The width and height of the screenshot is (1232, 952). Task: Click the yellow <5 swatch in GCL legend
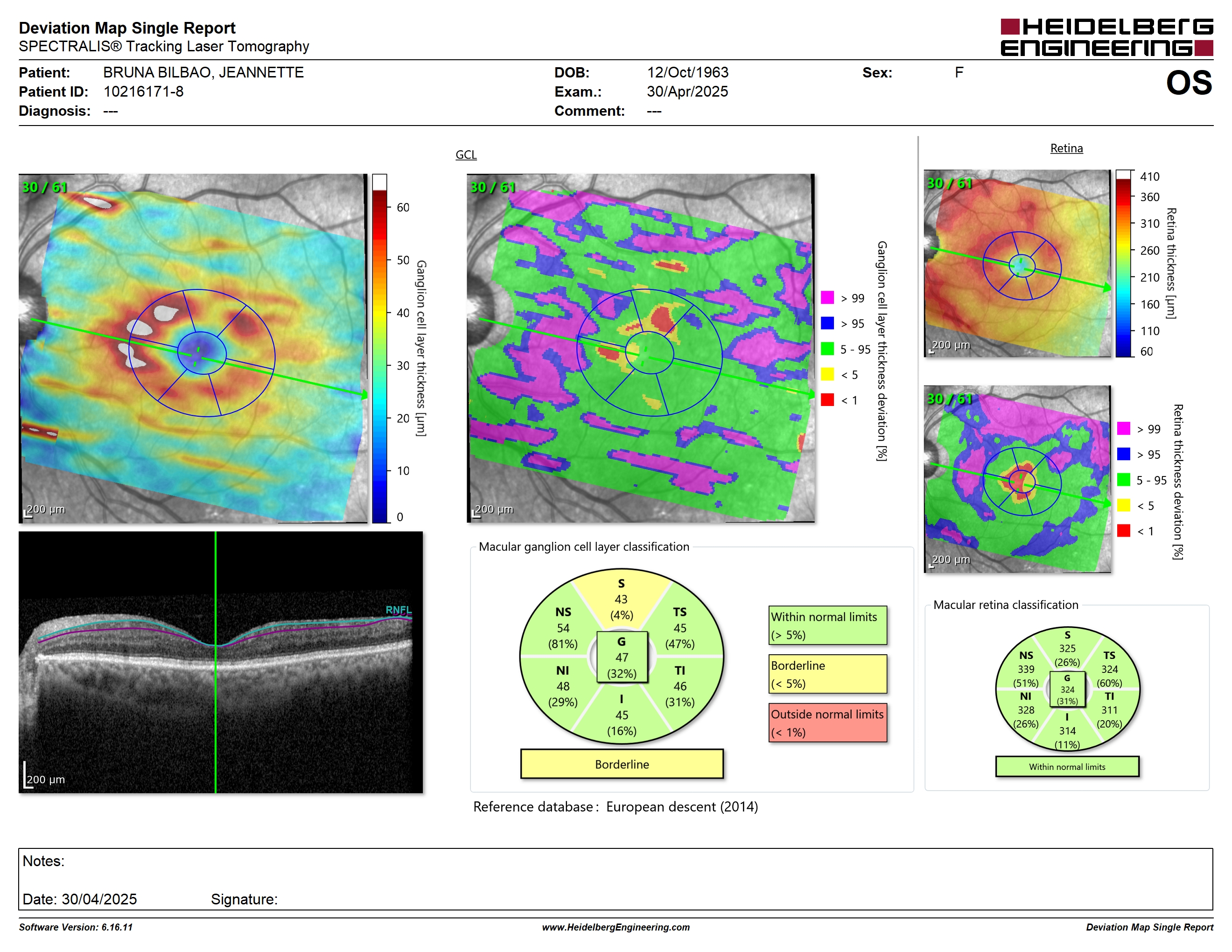click(827, 374)
